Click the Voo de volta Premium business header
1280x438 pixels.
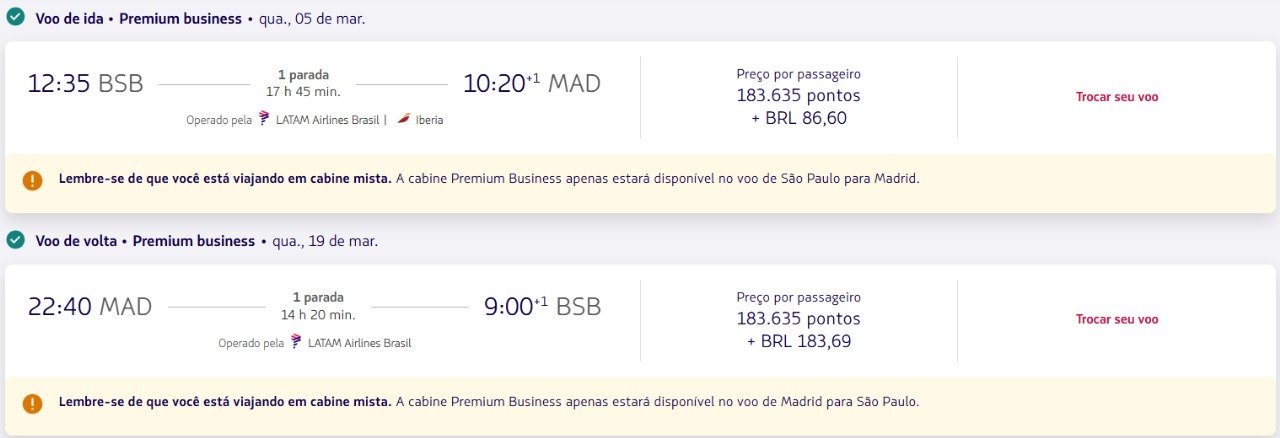point(145,241)
